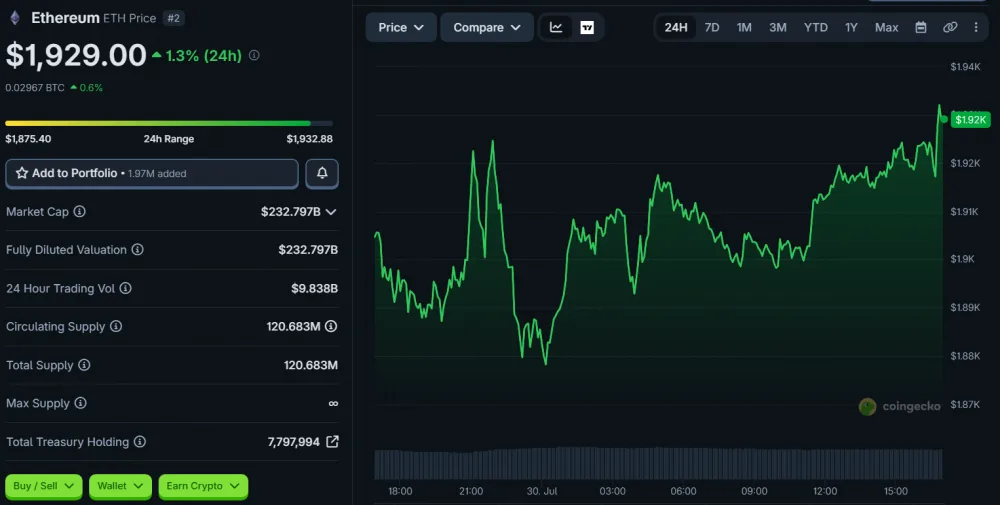Click the 30. Jul date label on axis

[x=541, y=491]
